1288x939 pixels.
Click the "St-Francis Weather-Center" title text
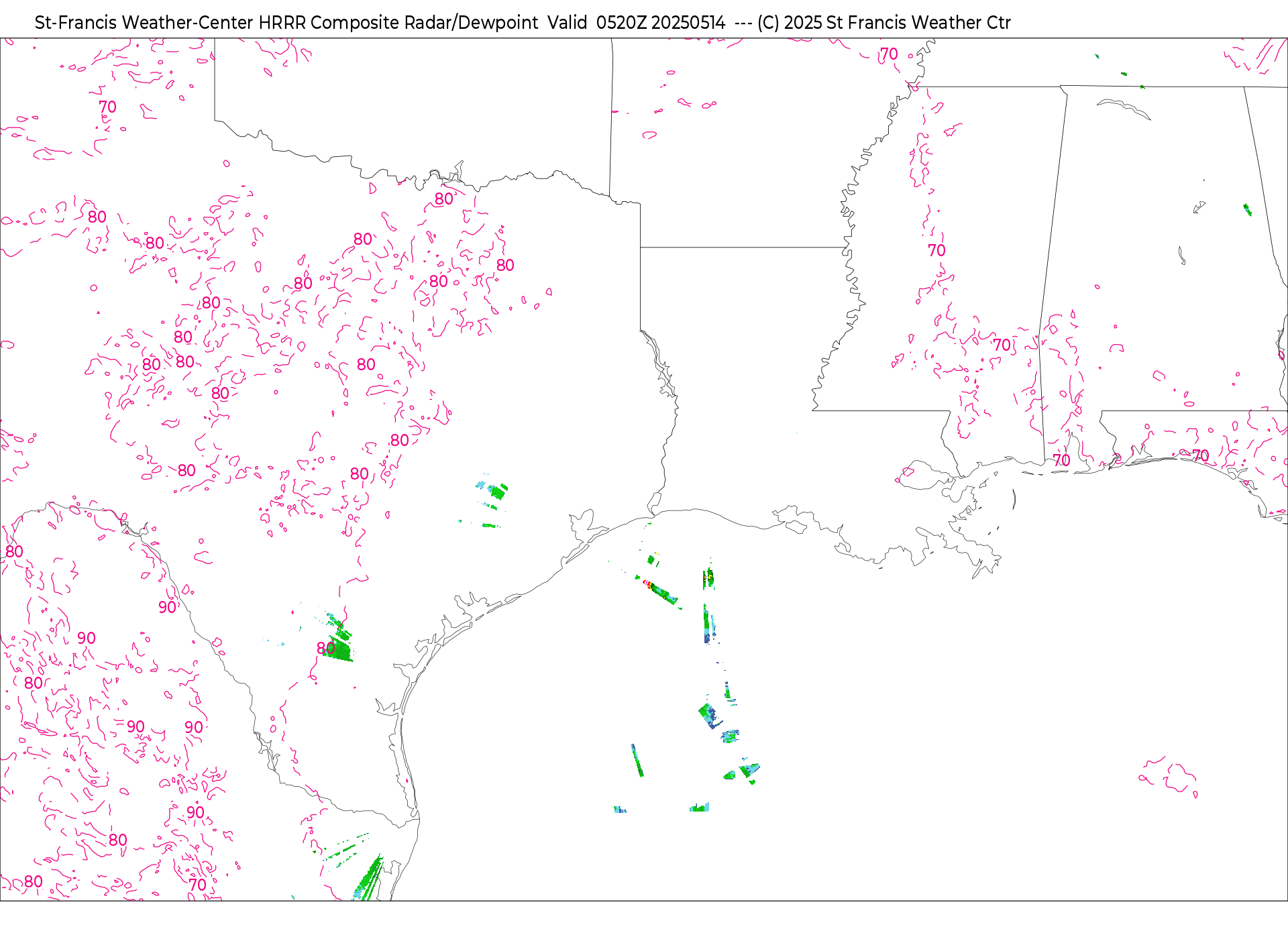(x=144, y=23)
